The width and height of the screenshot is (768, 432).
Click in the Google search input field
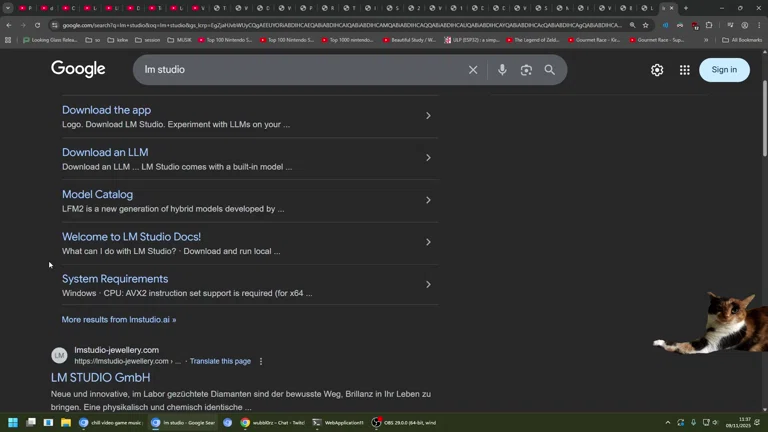300,70
